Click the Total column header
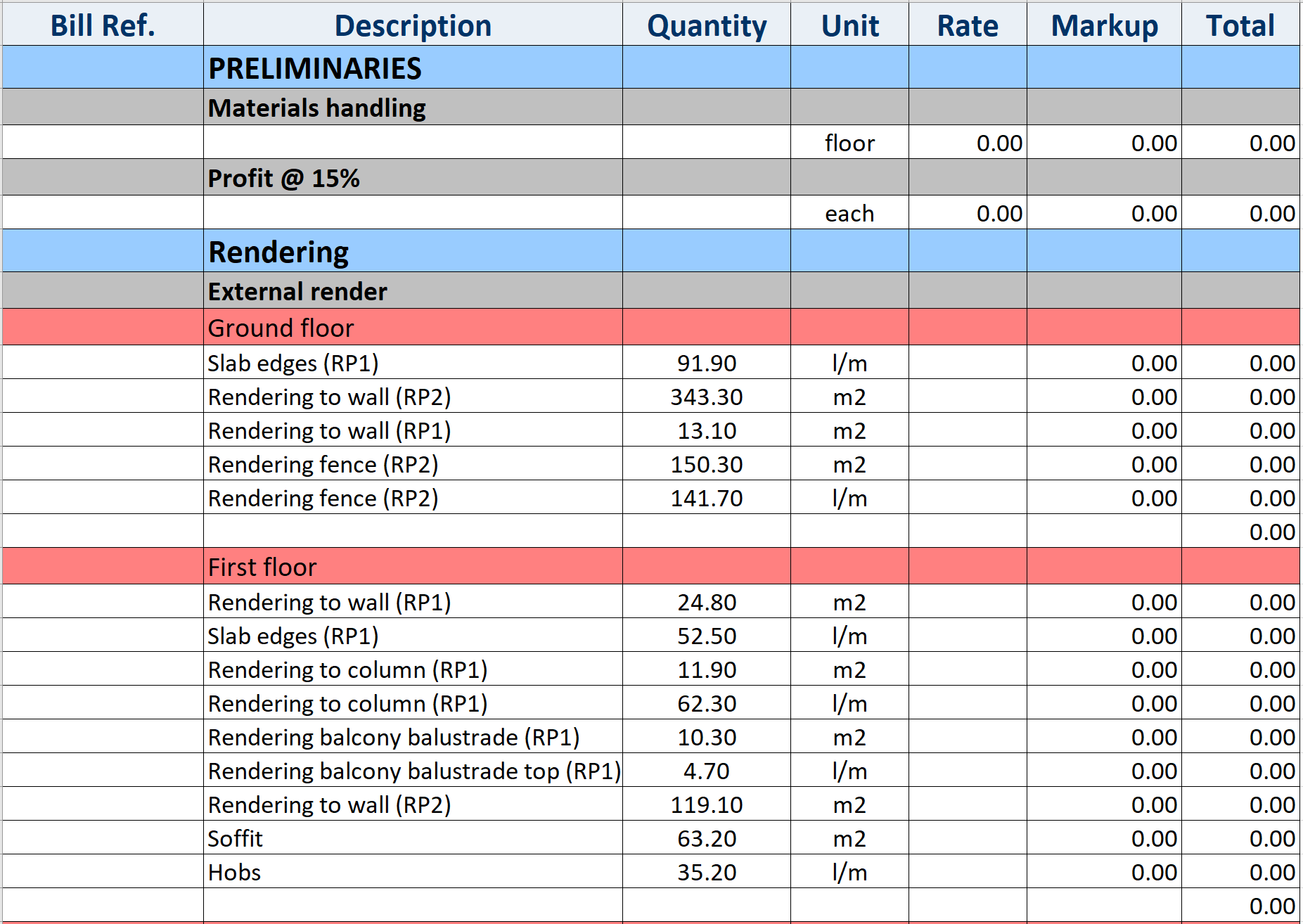This screenshot has height=924, width=1303. (x=1240, y=25)
